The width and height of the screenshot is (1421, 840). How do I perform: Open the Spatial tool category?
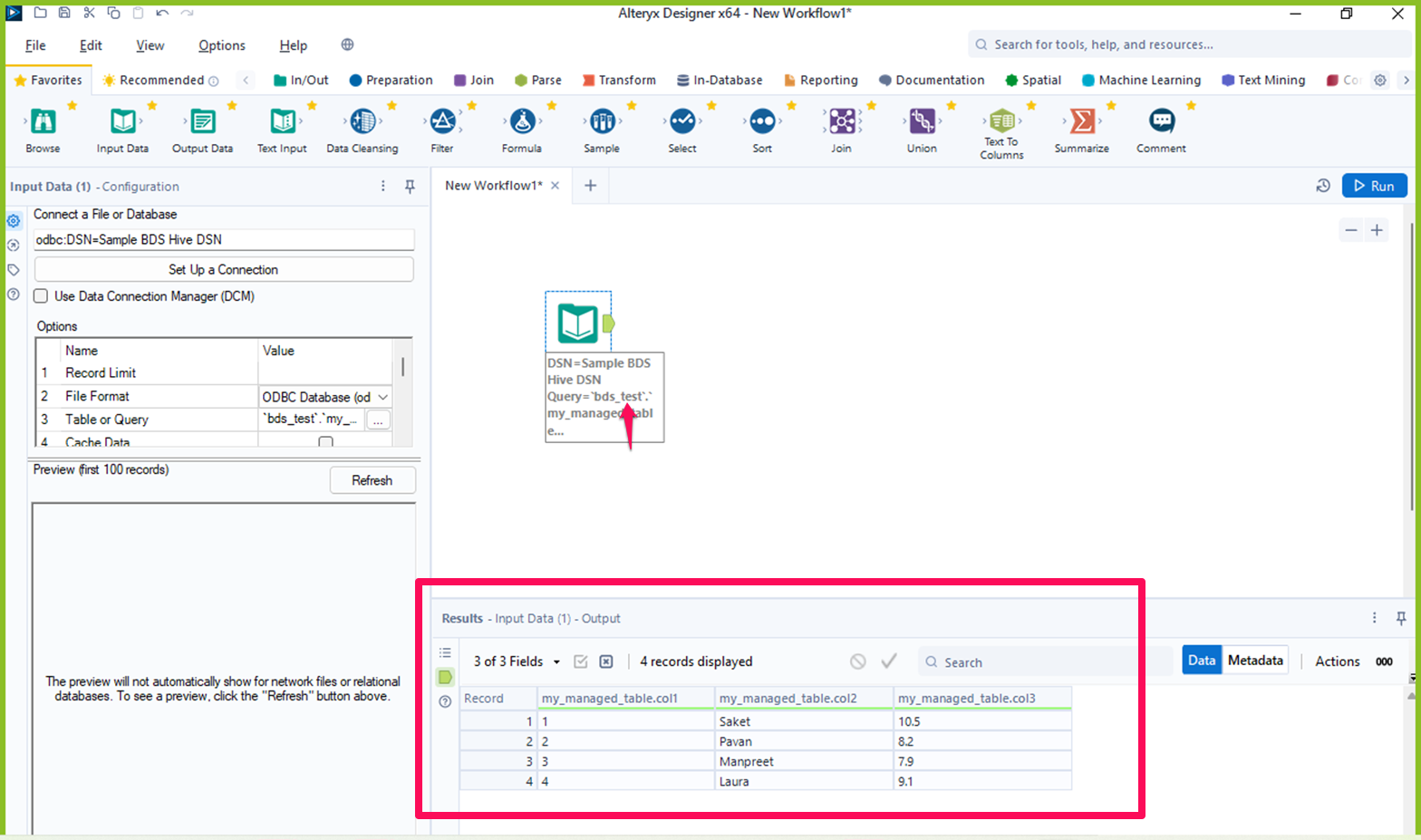(1033, 80)
